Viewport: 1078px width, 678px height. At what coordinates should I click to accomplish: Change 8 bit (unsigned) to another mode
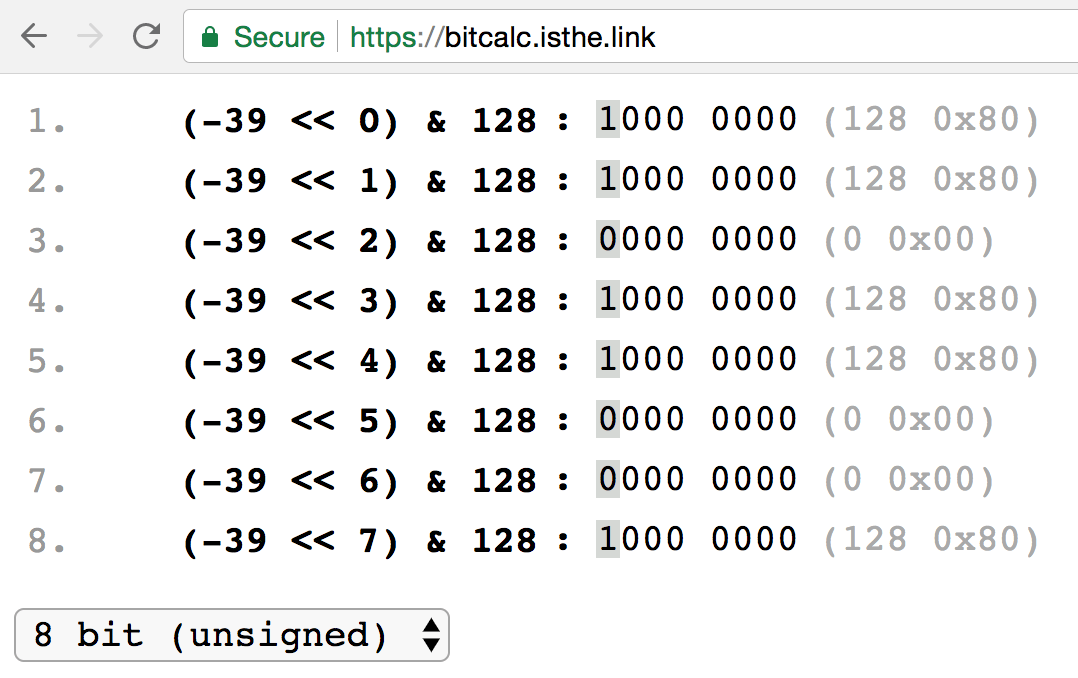coord(230,636)
